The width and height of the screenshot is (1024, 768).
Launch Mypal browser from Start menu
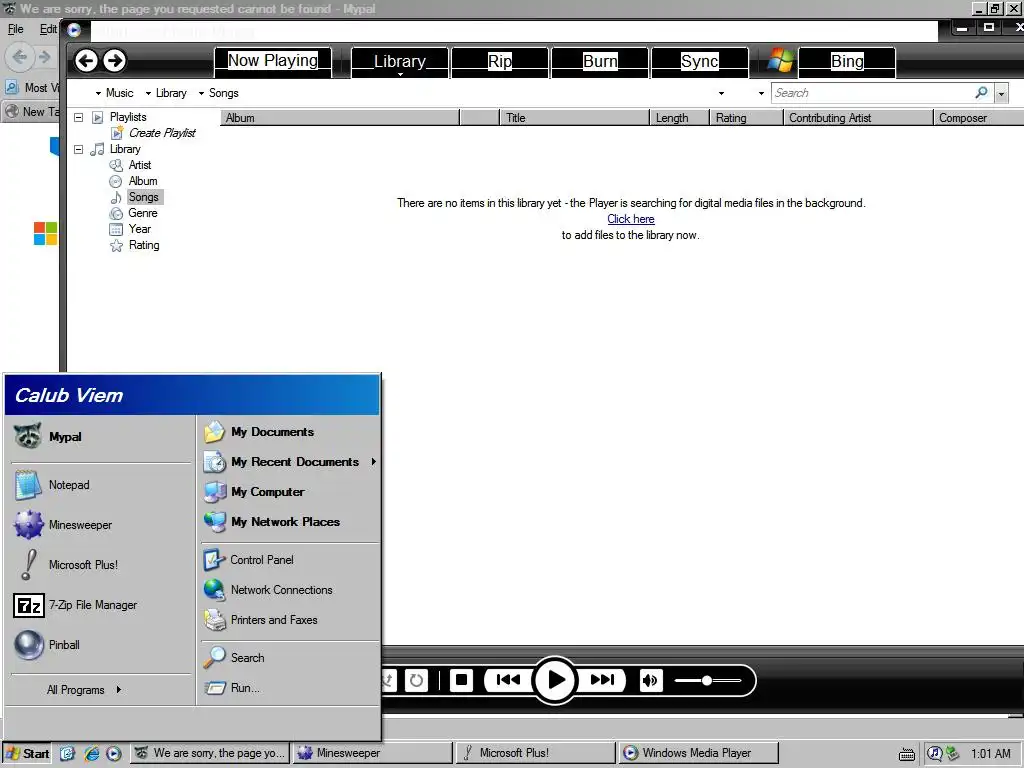(101, 437)
